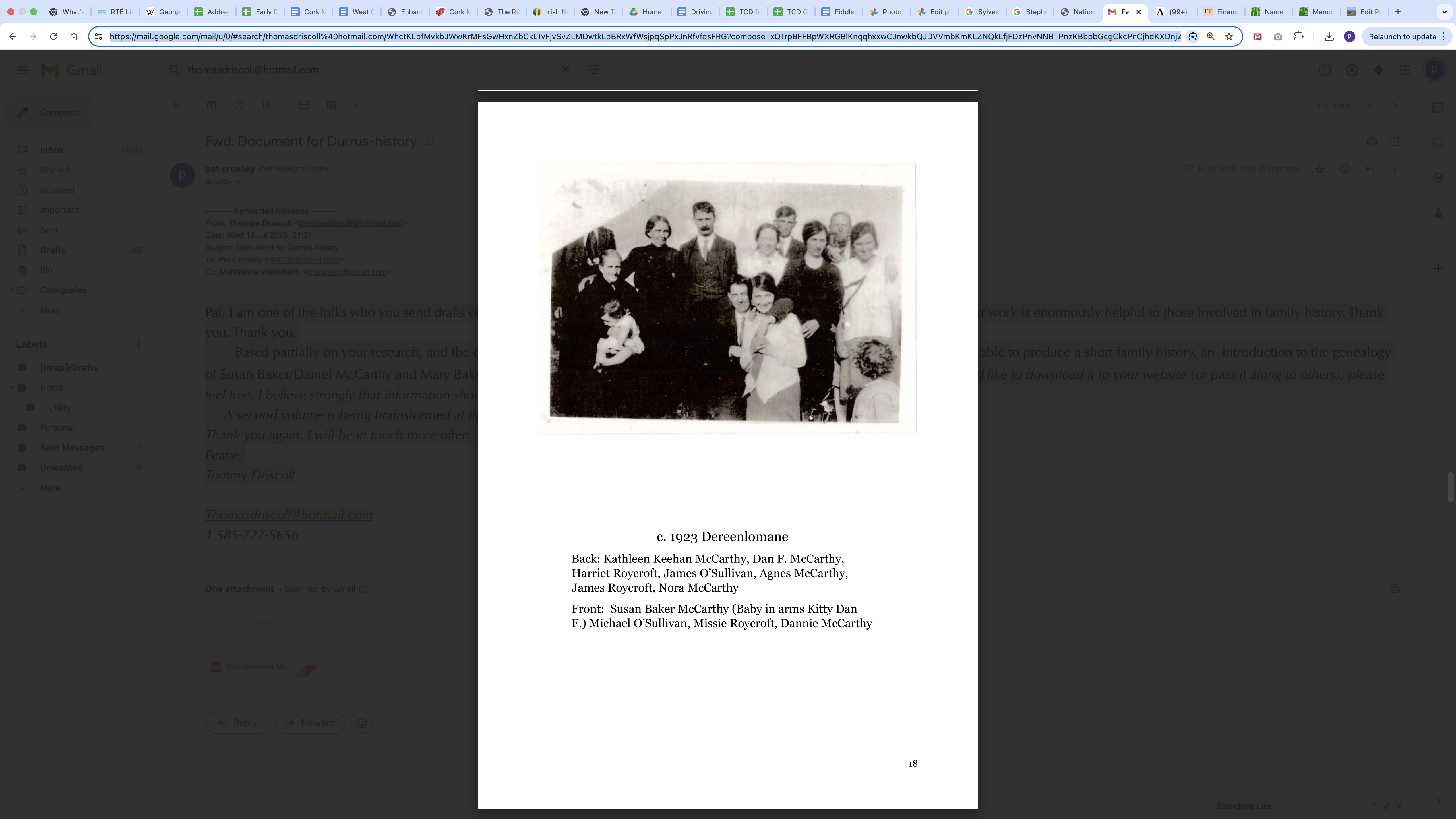Open Gmail settings gear icon
This screenshot has width=1456, height=819.
[1351, 70]
